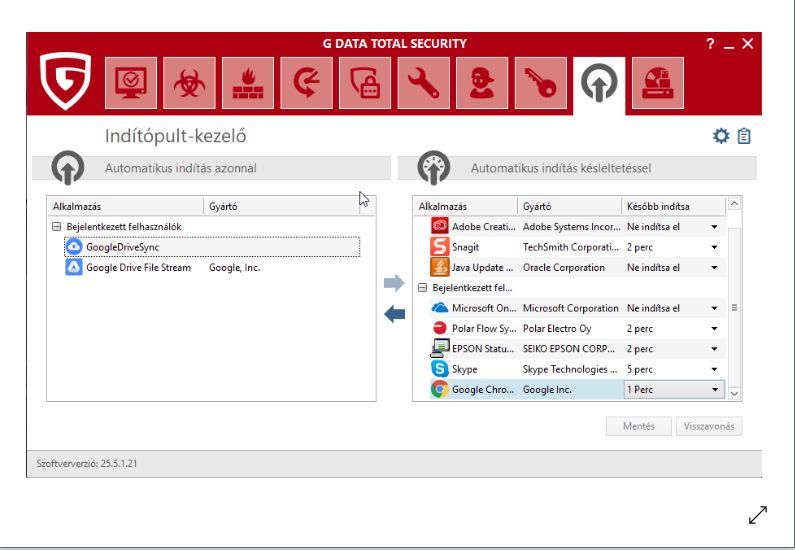Sort right list by Gyártó column

tap(569, 206)
